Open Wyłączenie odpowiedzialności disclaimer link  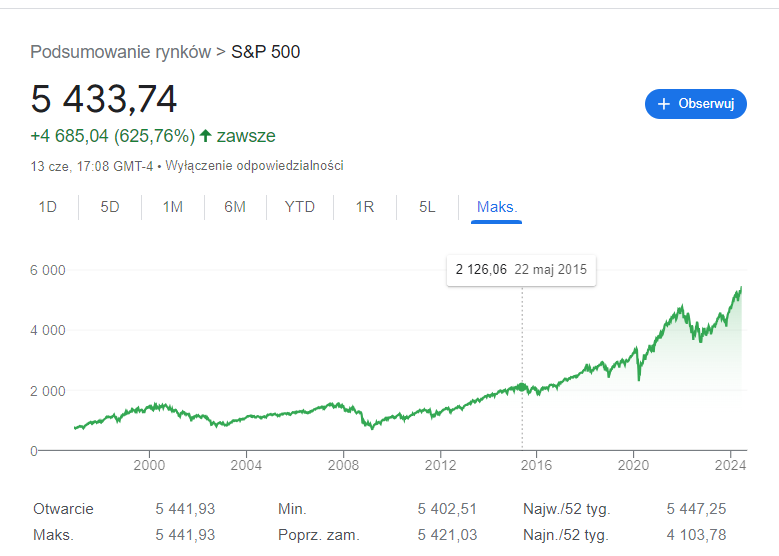[x=254, y=165]
